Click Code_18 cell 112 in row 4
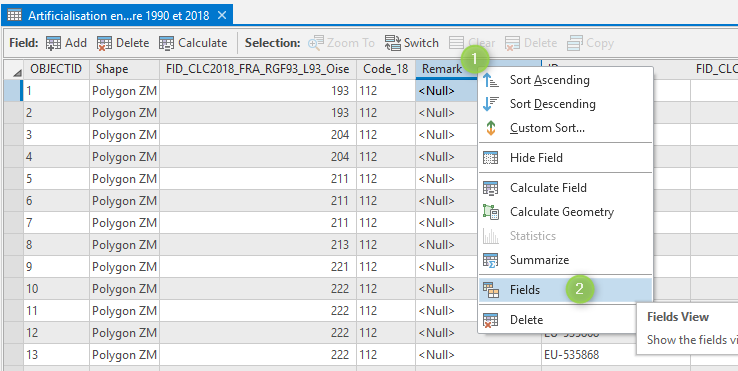This screenshot has height=371, width=738. pyautogui.click(x=385, y=157)
